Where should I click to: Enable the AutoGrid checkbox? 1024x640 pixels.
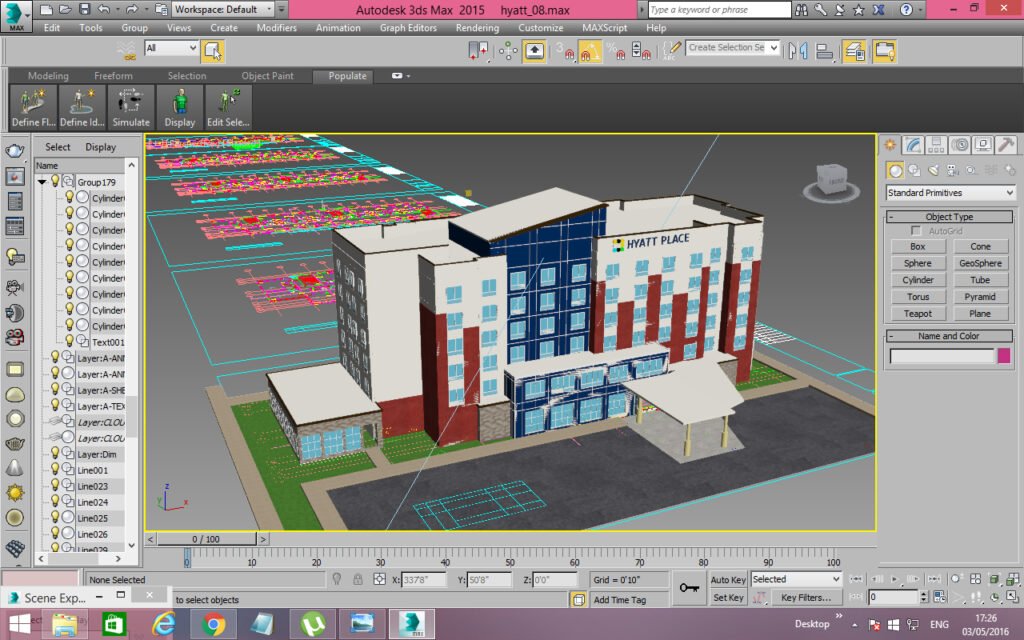tap(916, 231)
